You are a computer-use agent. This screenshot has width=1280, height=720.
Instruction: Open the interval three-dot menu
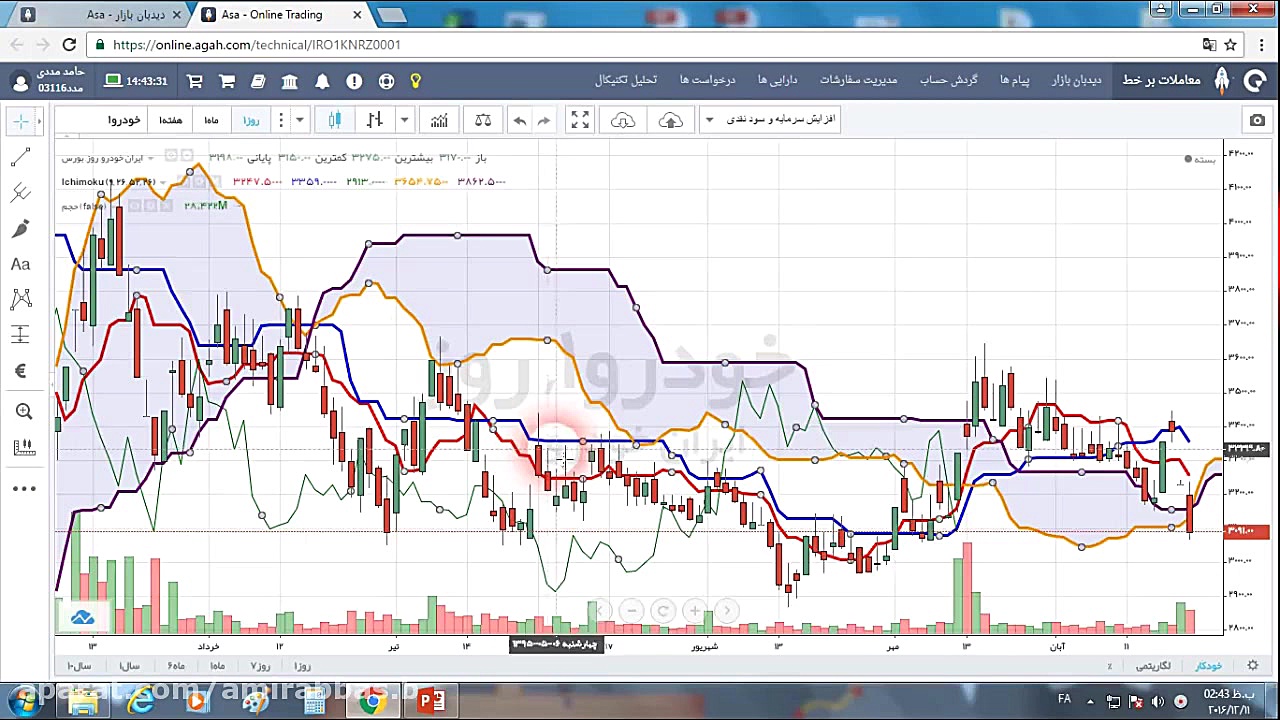[x=281, y=120]
